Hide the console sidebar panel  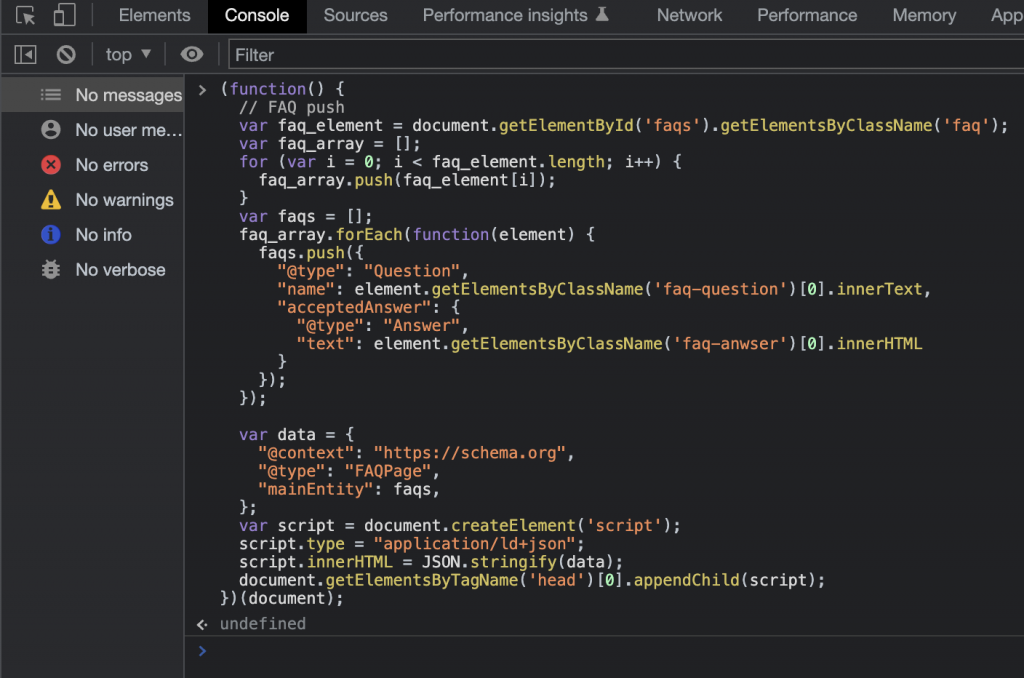[x=25, y=55]
